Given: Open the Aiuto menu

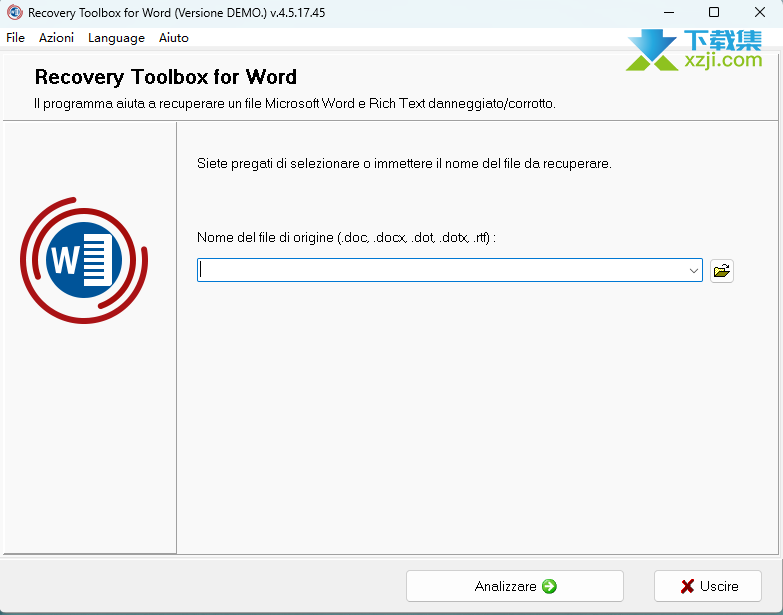Looking at the screenshot, I should click(x=174, y=38).
